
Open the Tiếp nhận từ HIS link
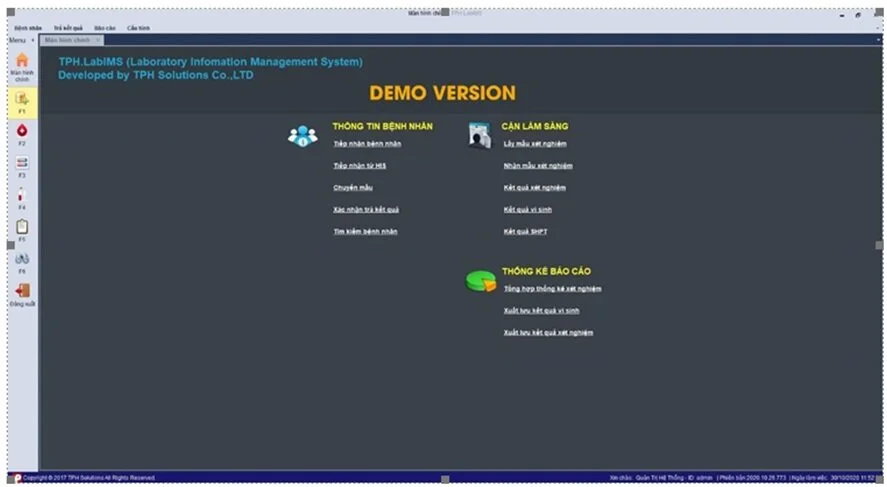(x=360, y=166)
